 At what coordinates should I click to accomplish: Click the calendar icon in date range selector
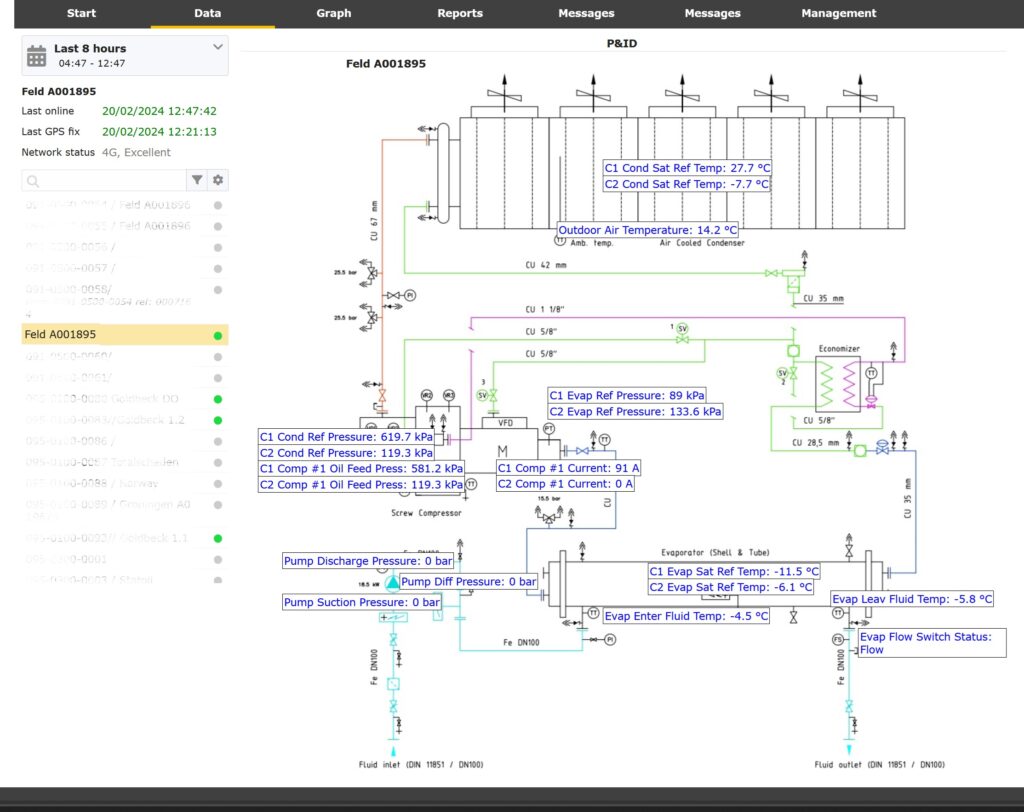tap(37, 56)
